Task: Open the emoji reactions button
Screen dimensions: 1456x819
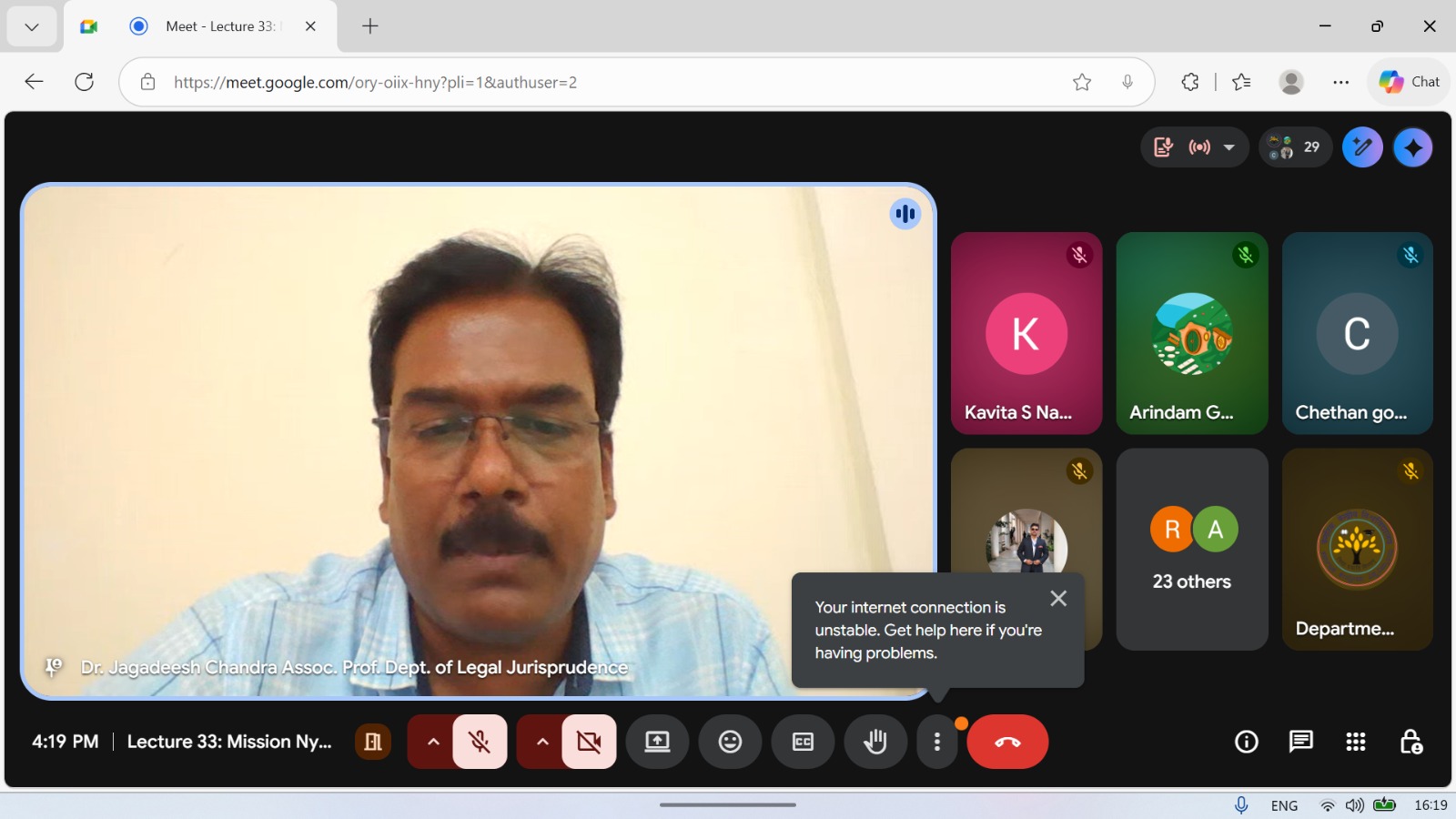Action: 730,742
